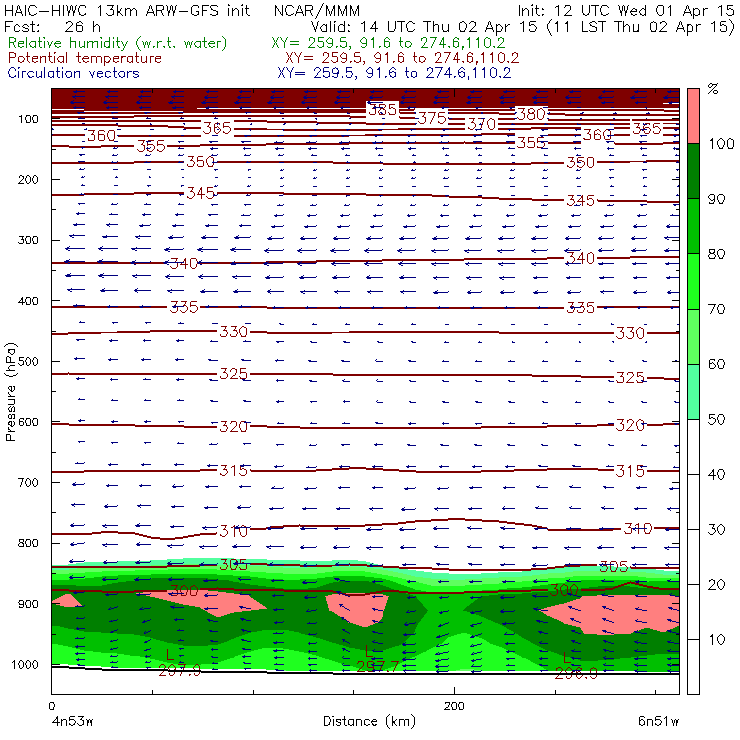The image size is (740, 740).
Task: Click the '800' pressure axis tick label
Action: (x=28, y=543)
